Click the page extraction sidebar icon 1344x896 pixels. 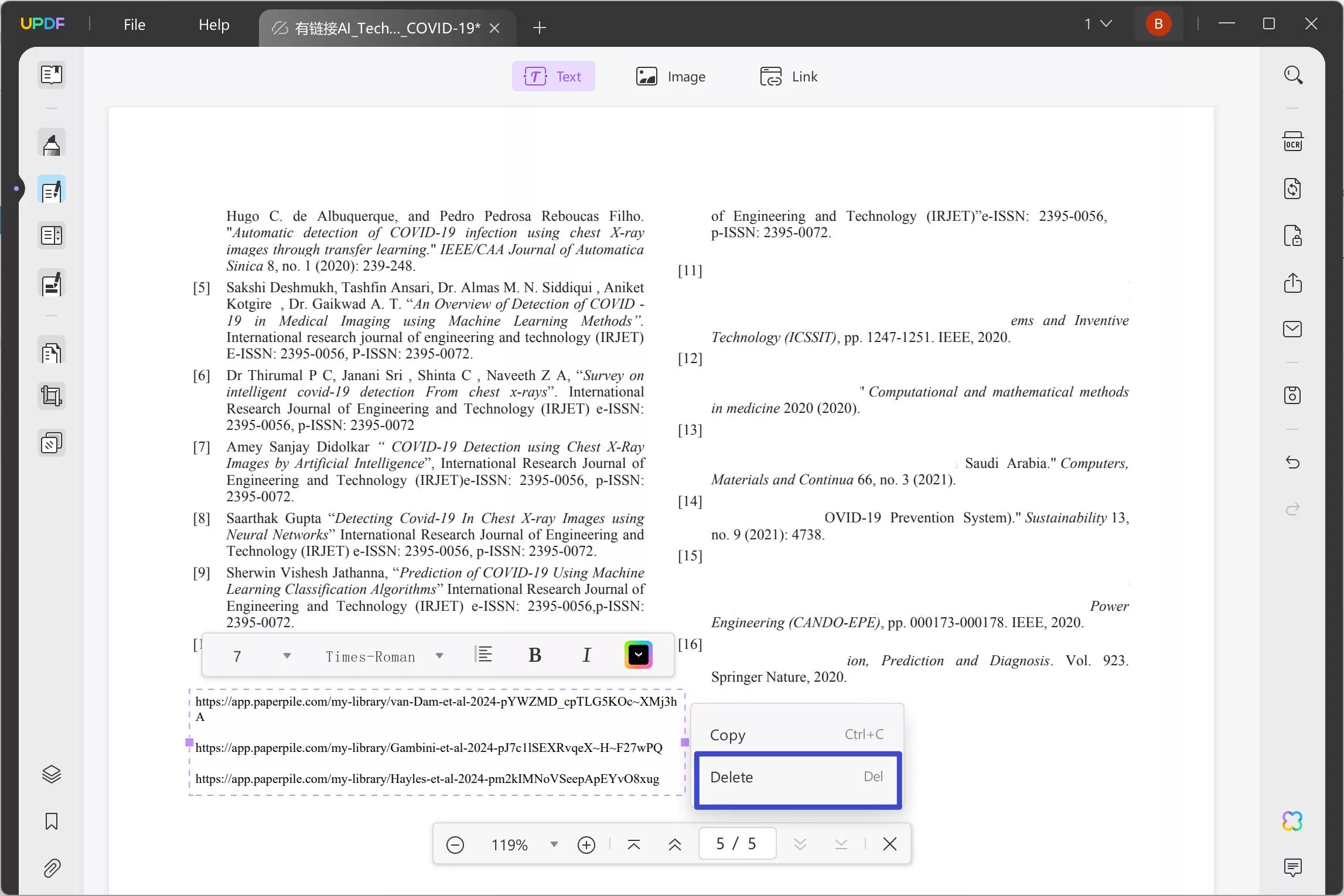(52, 353)
